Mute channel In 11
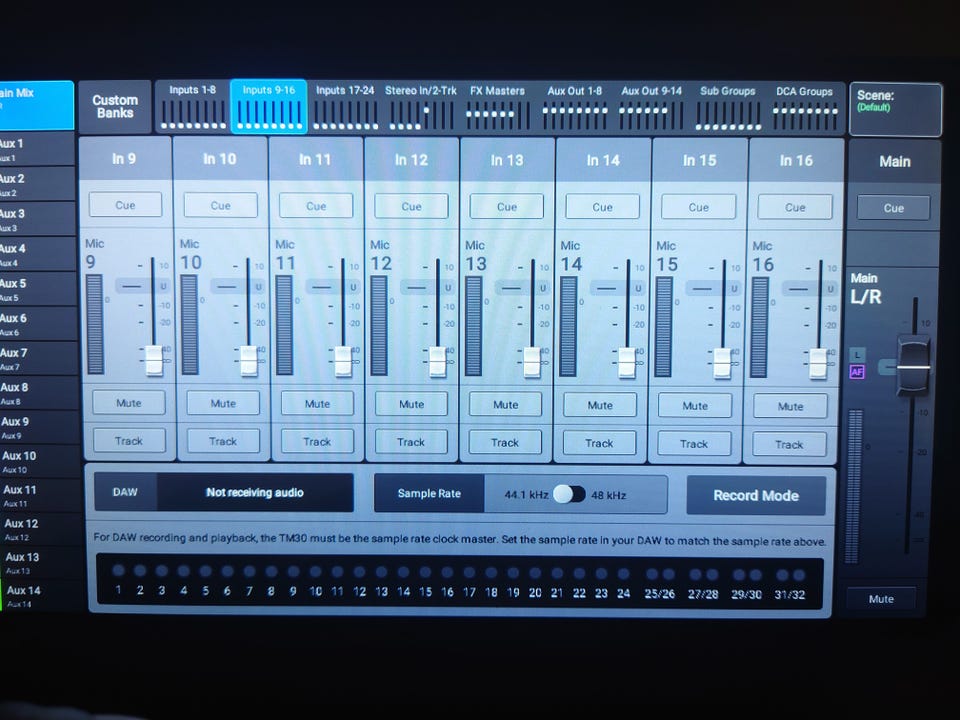The height and width of the screenshot is (720, 960). point(317,404)
